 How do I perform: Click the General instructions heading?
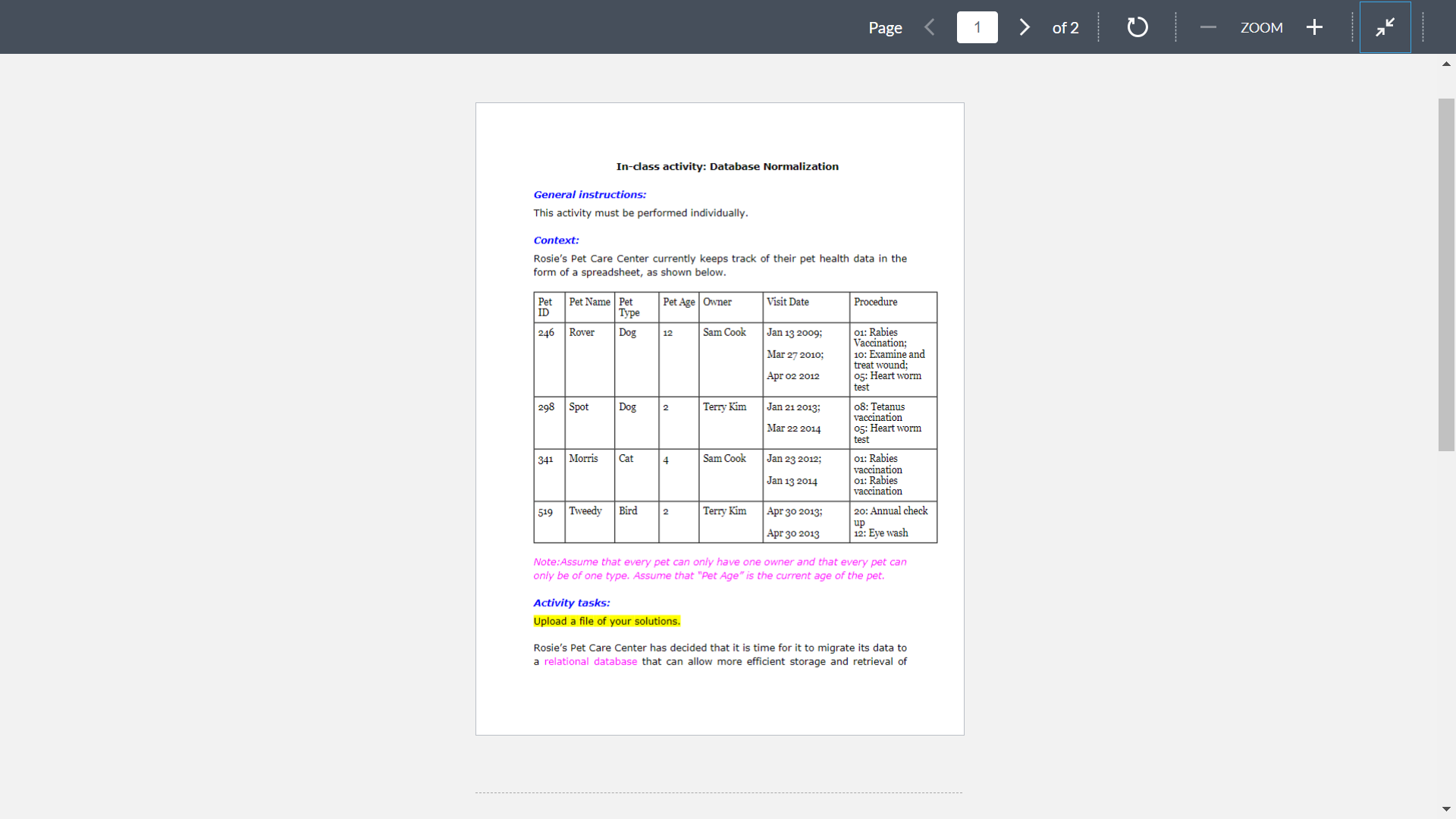pos(589,194)
